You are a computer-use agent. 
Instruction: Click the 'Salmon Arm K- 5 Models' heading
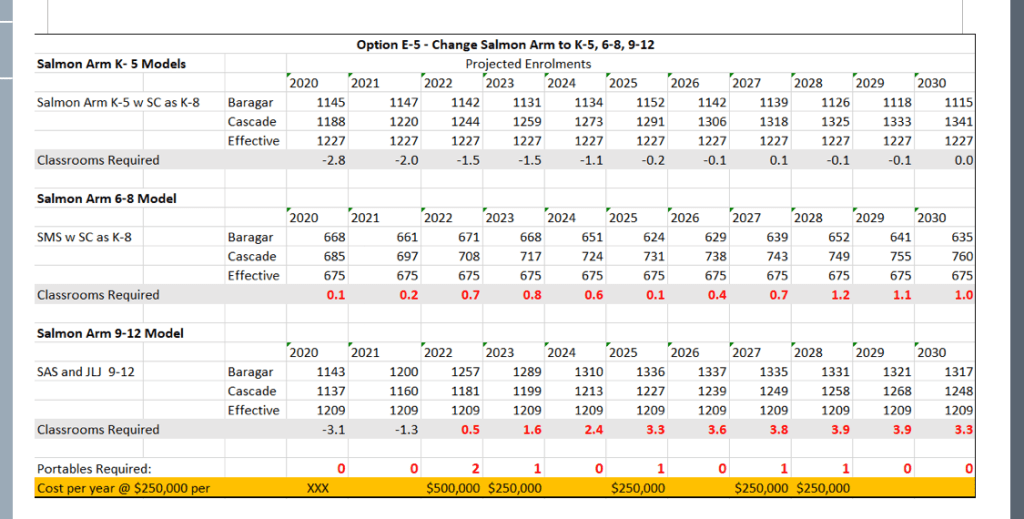coord(111,64)
